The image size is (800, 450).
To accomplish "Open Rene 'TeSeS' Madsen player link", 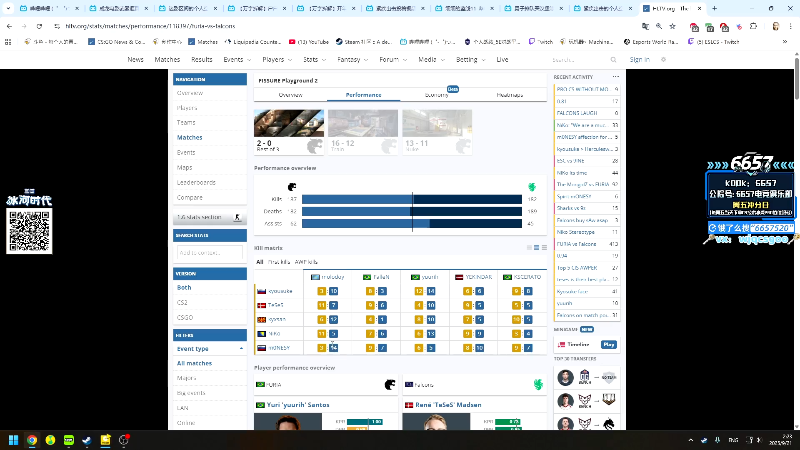I will pyautogui.click(x=448, y=405).
